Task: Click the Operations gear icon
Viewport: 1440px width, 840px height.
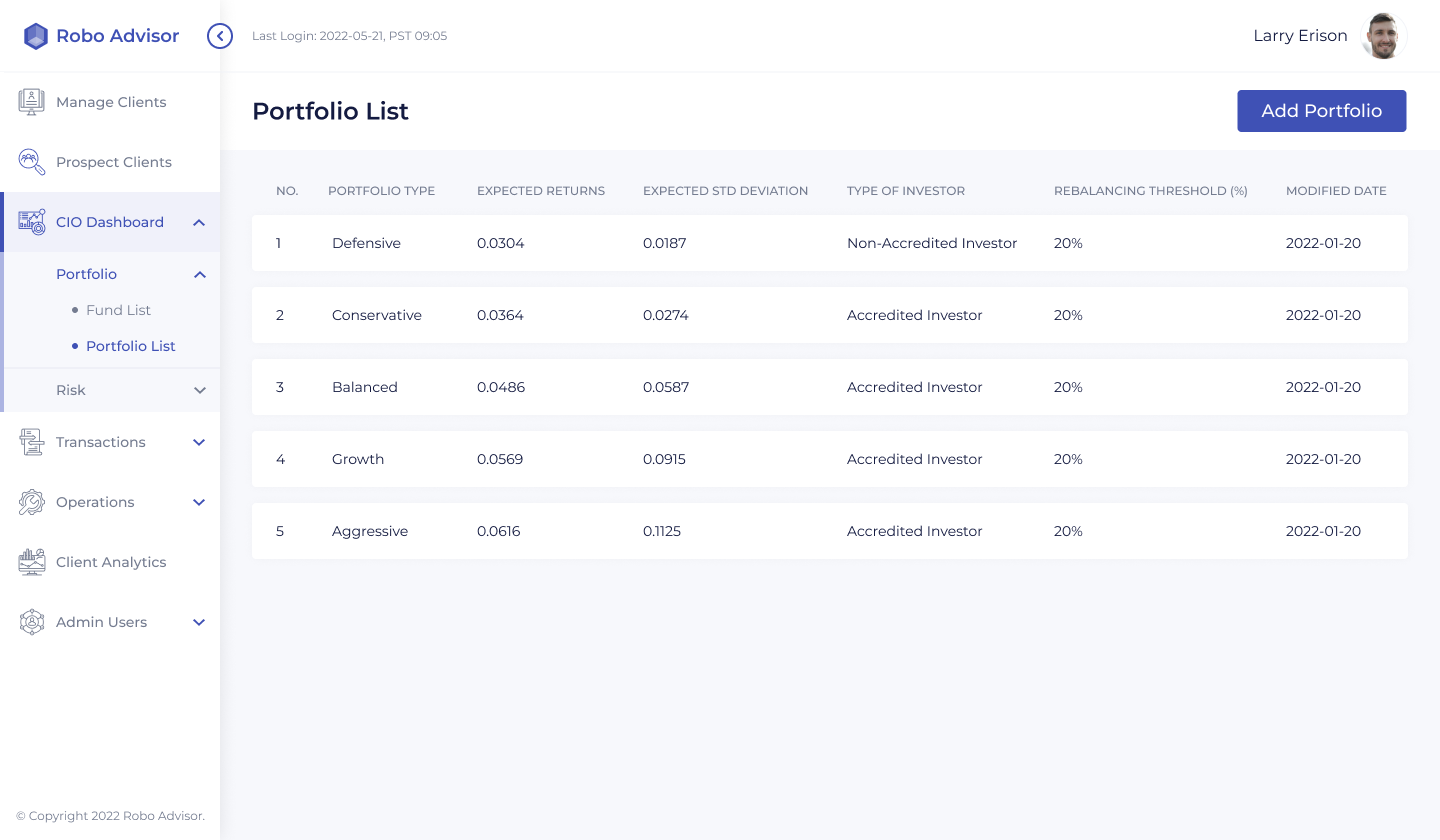Action: 32,502
